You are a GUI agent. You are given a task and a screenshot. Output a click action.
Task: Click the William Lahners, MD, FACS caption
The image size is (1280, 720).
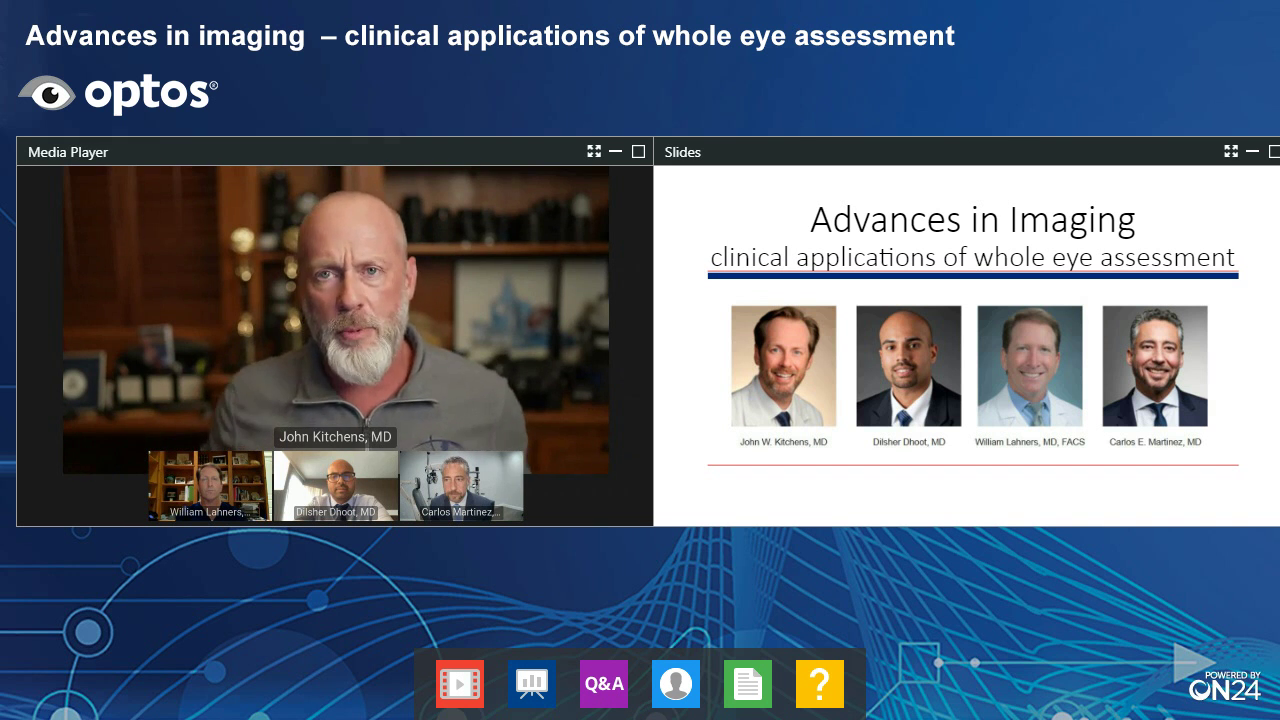pyautogui.click(x=1030, y=441)
